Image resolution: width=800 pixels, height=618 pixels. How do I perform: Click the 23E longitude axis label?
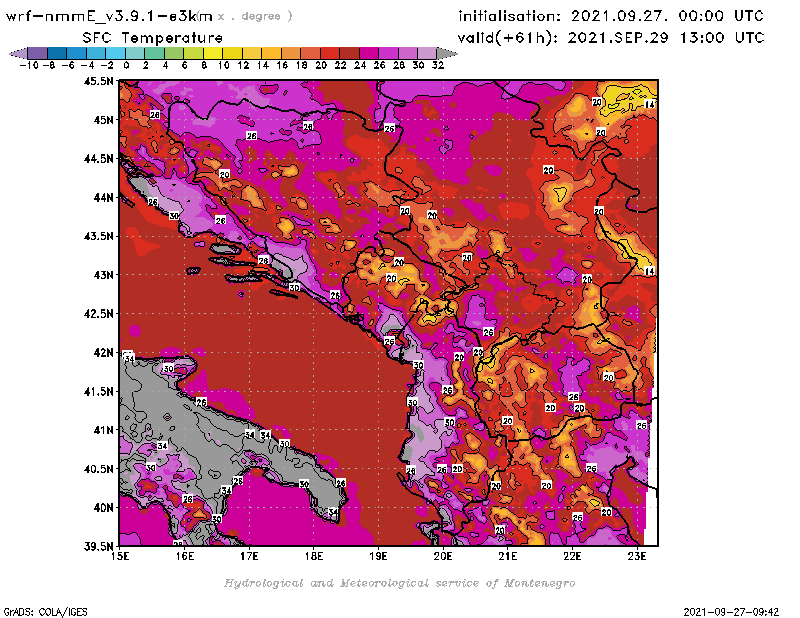(637, 556)
